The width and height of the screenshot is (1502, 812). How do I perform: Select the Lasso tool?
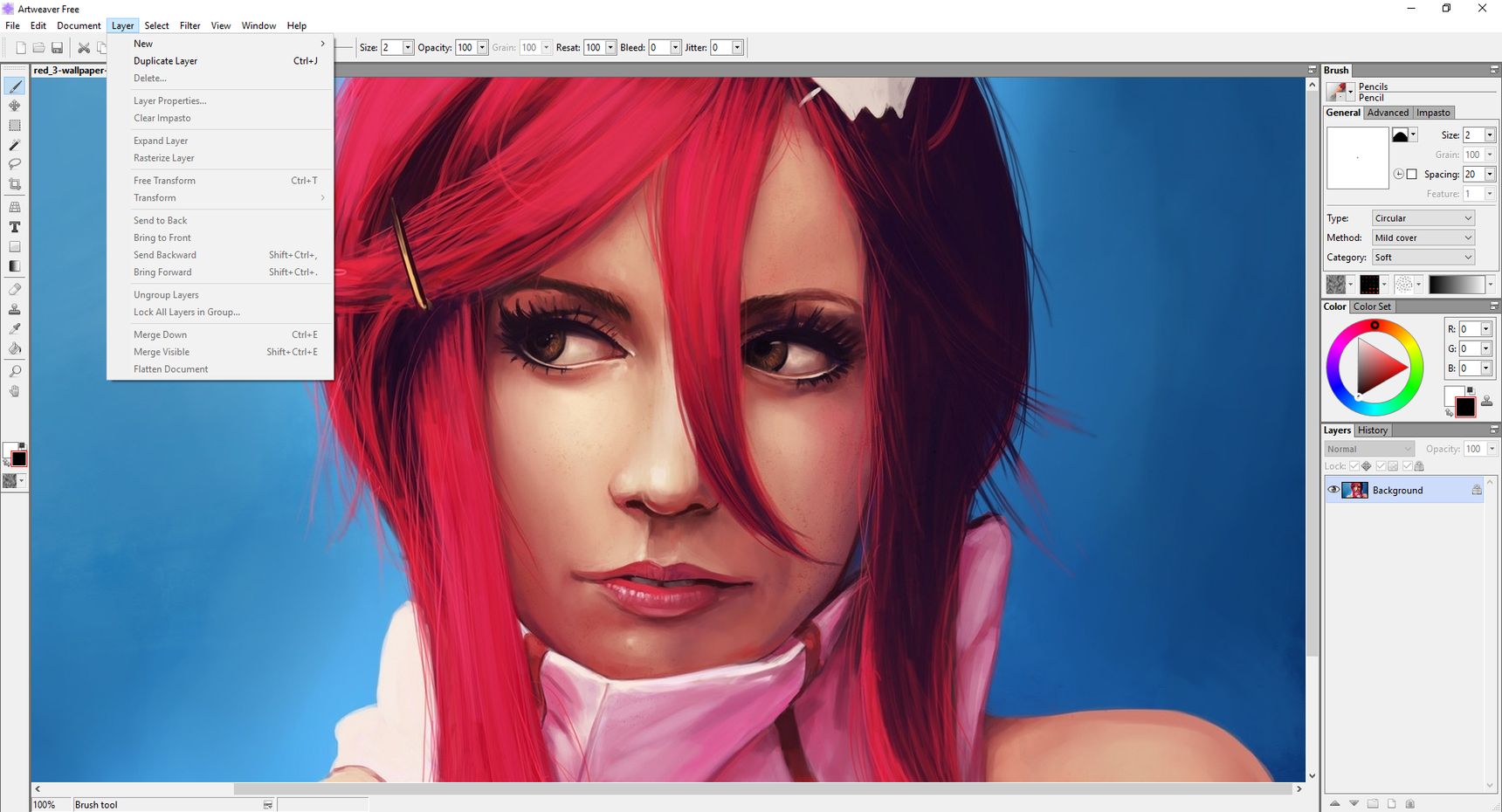(x=15, y=164)
